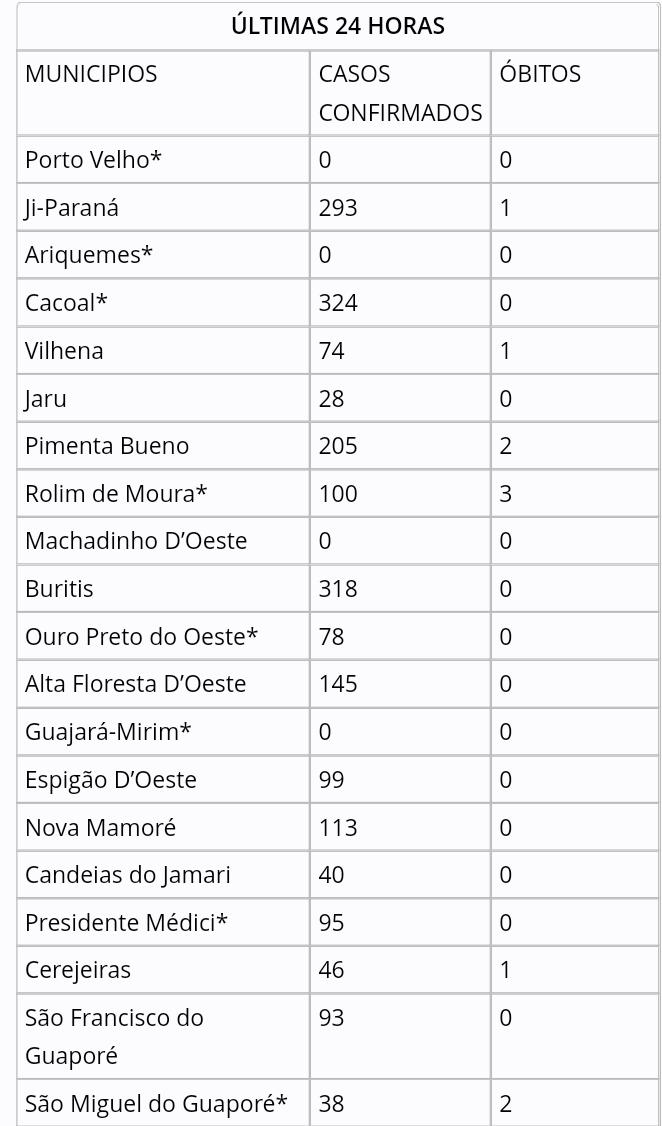This screenshot has width=662, height=1126.
Task: Click the ÚLTIMAS 24 HORAS table title
Action: pos(337,26)
